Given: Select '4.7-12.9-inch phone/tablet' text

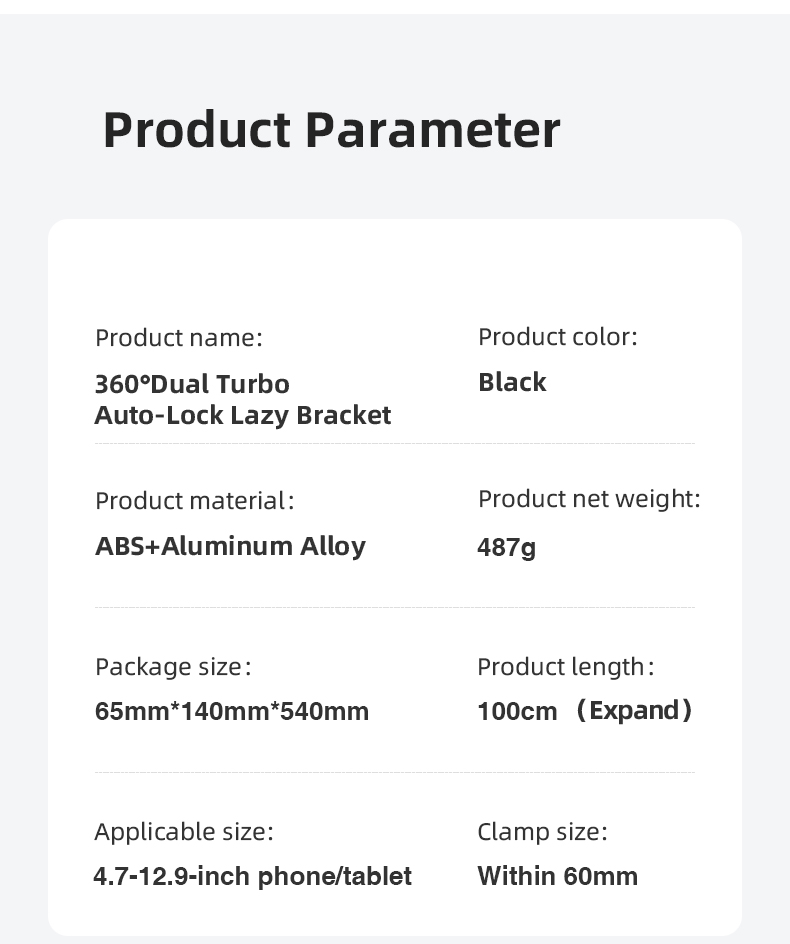Looking at the screenshot, I should (252, 877).
